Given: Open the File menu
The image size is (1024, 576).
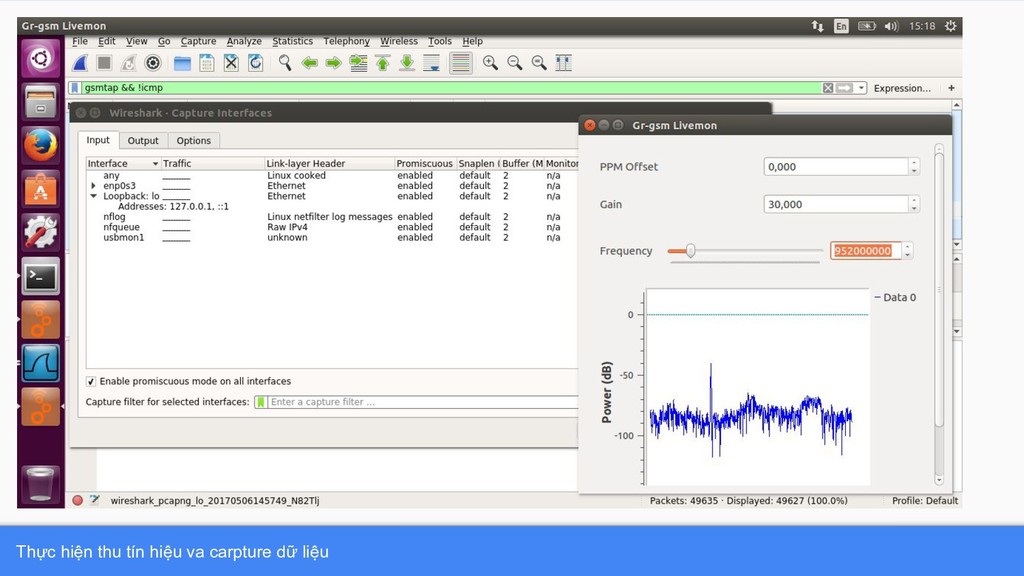Looking at the screenshot, I should point(80,41).
